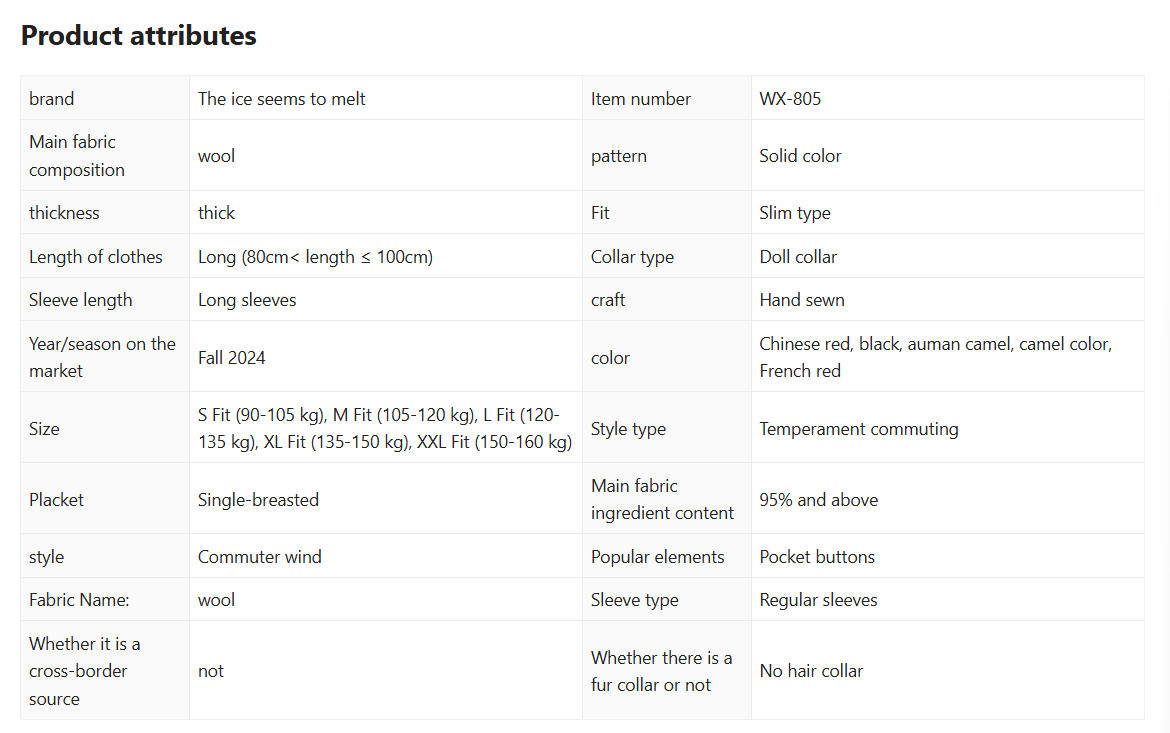
Task: Click the 'Main fabric composition' label
Action: (76, 156)
